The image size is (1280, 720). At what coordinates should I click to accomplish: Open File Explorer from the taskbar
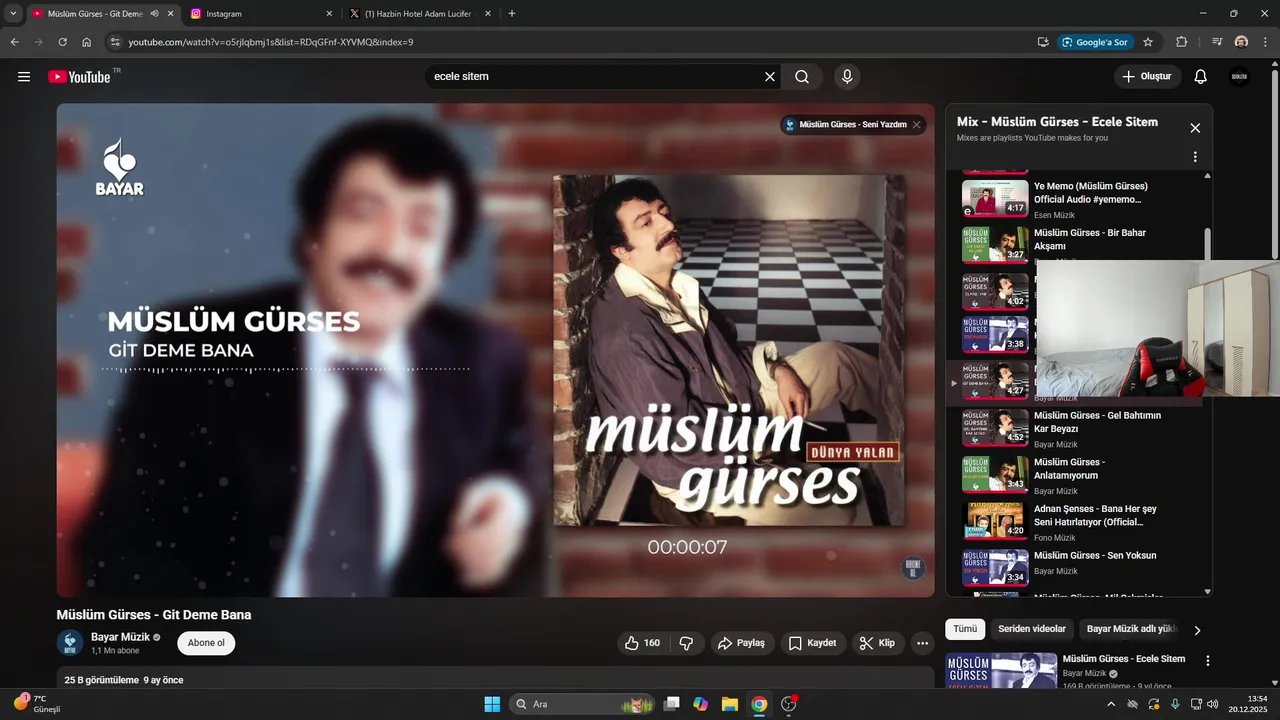click(730, 704)
